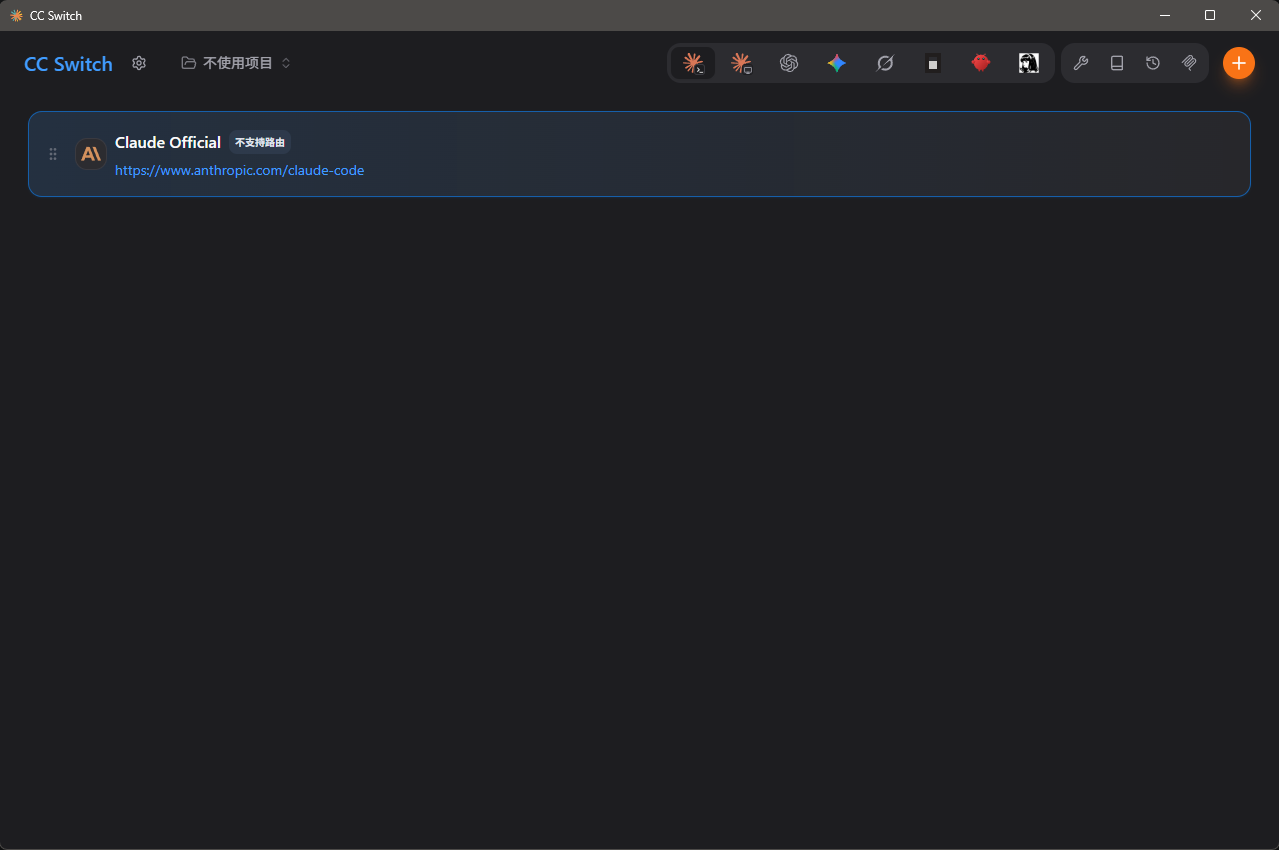Click the CC Switch title text
1279x850 pixels.
tap(68, 64)
